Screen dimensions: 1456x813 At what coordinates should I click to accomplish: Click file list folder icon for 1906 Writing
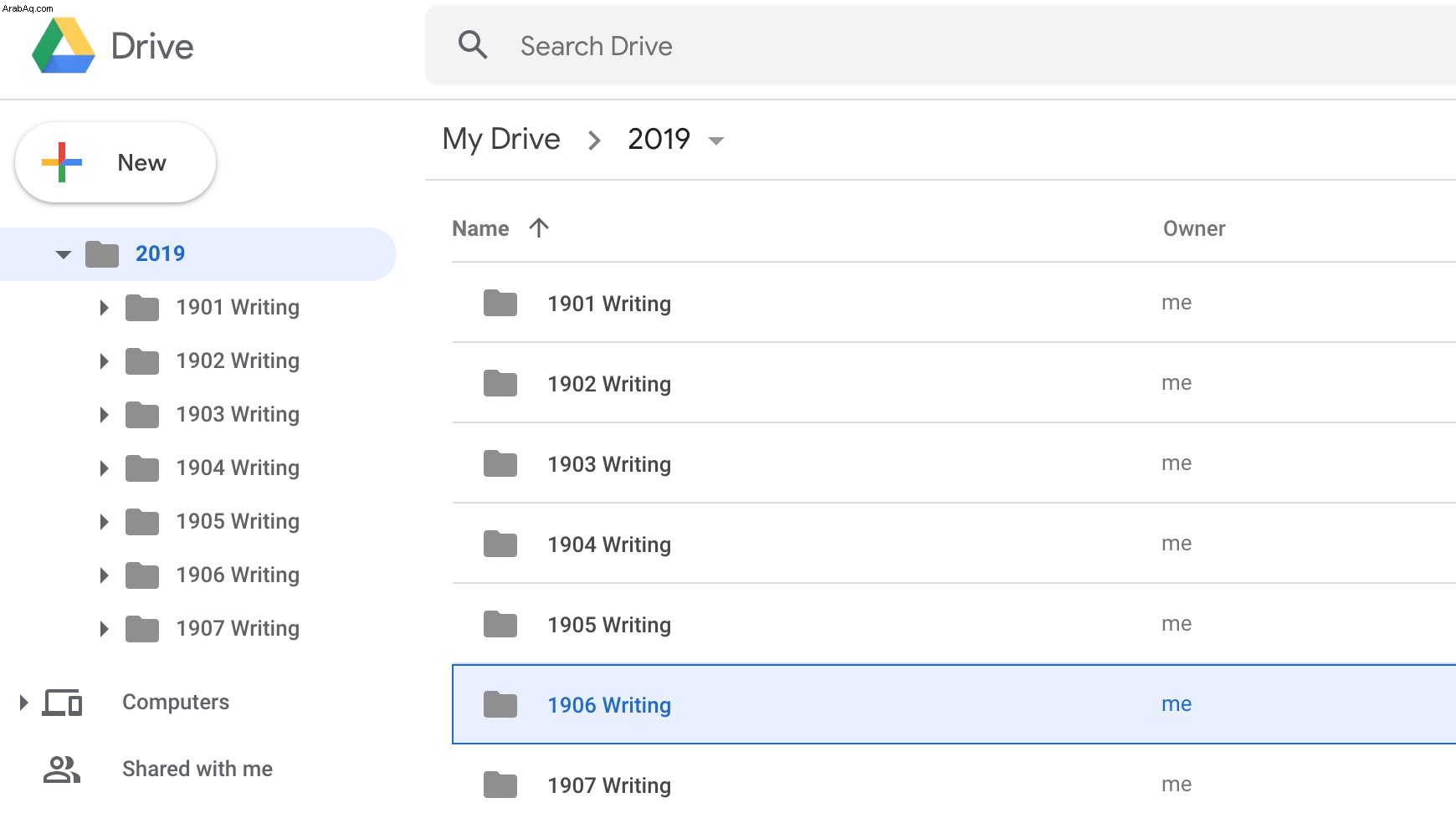click(x=500, y=704)
